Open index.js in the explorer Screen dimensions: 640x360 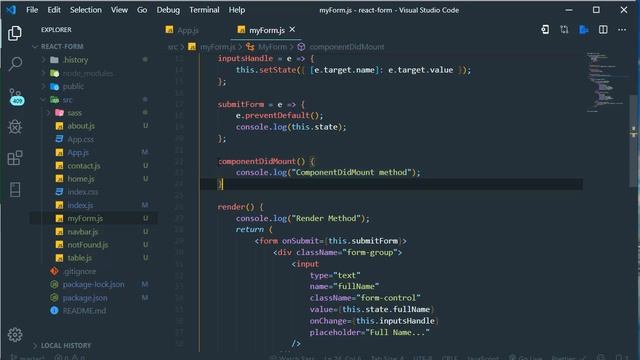(80, 205)
